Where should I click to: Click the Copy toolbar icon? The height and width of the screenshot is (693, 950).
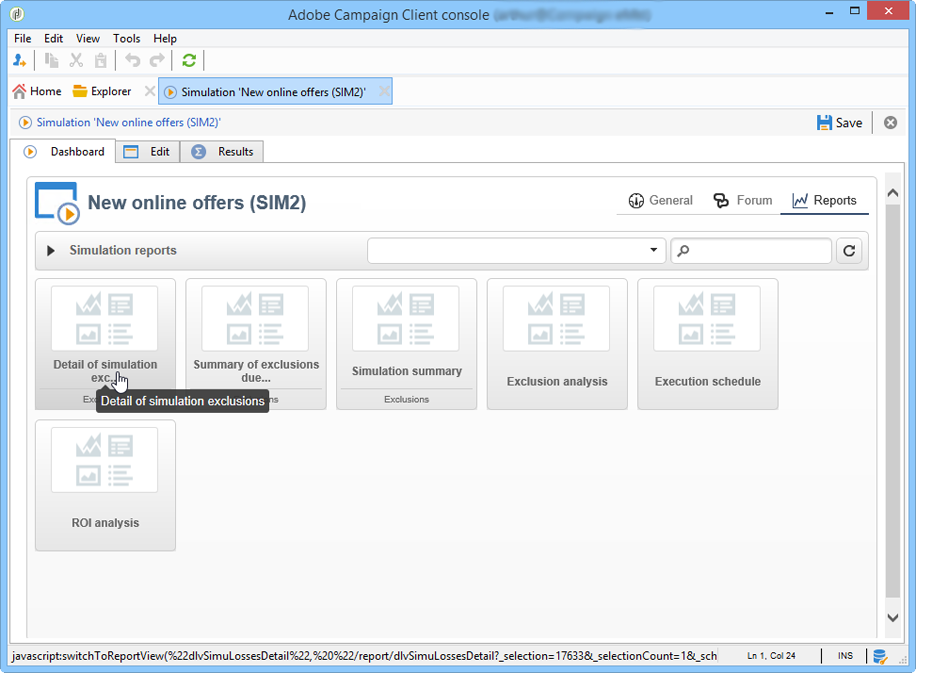pyautogui.click(x=51, y=61)
